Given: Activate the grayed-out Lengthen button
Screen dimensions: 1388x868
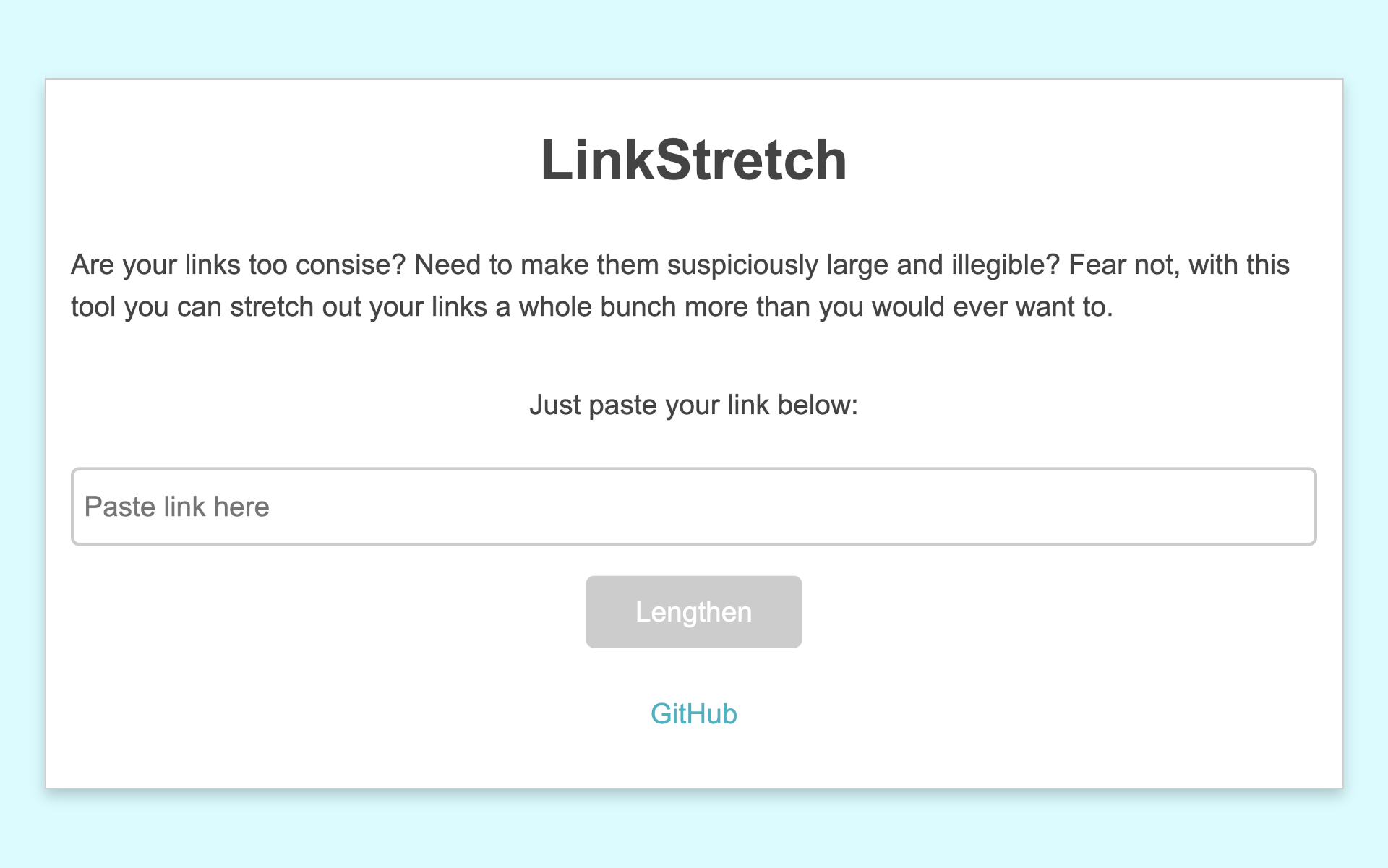Looking at the screenshot, I should tap(693, 611).
